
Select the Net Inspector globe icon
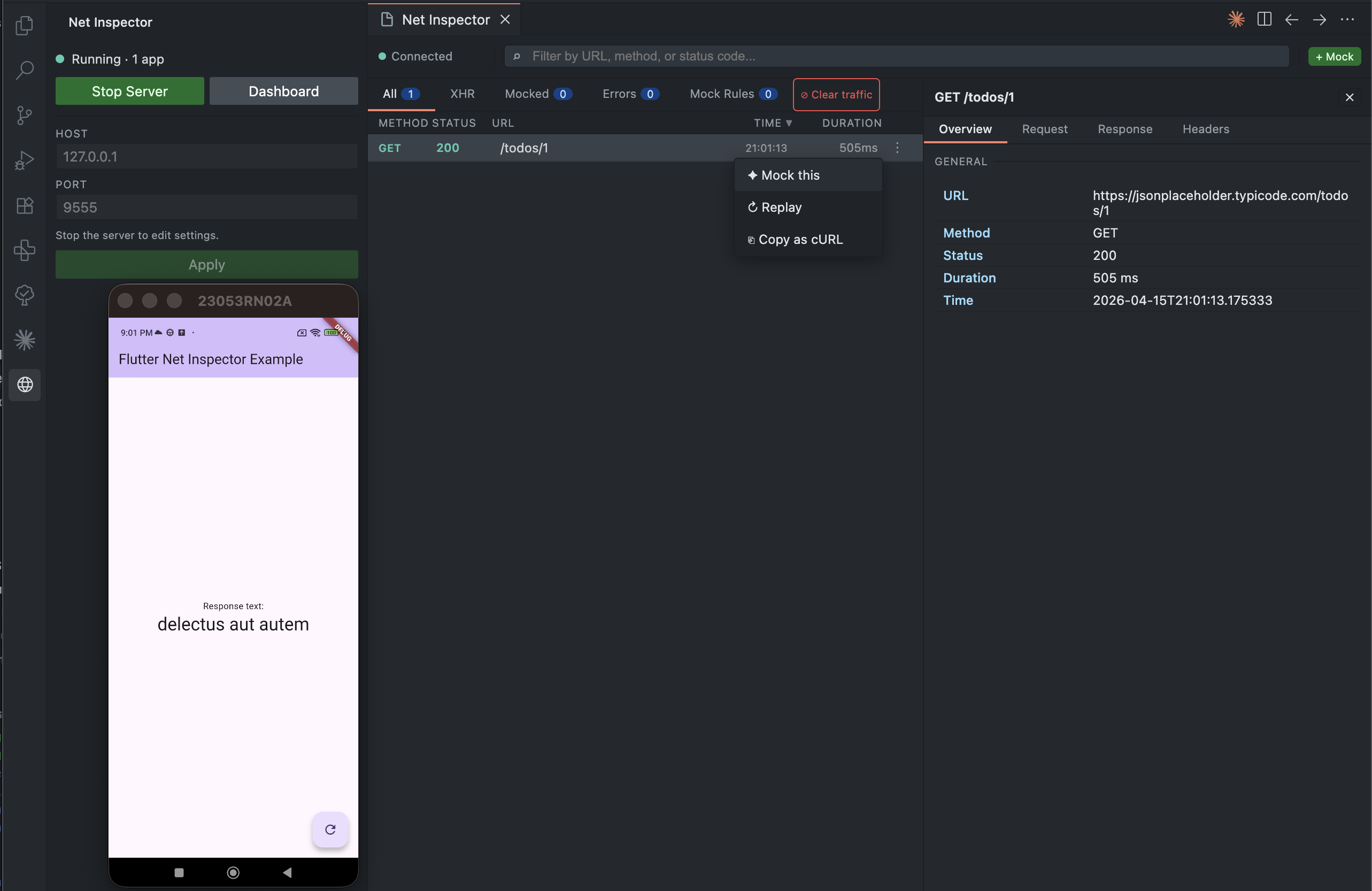24,385
